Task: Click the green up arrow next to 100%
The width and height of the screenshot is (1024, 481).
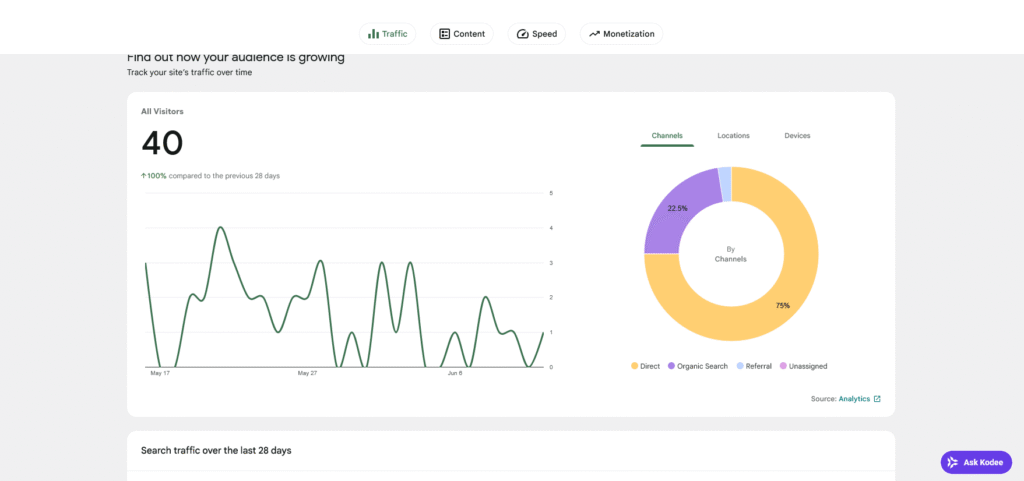Action: click(144, 176)
